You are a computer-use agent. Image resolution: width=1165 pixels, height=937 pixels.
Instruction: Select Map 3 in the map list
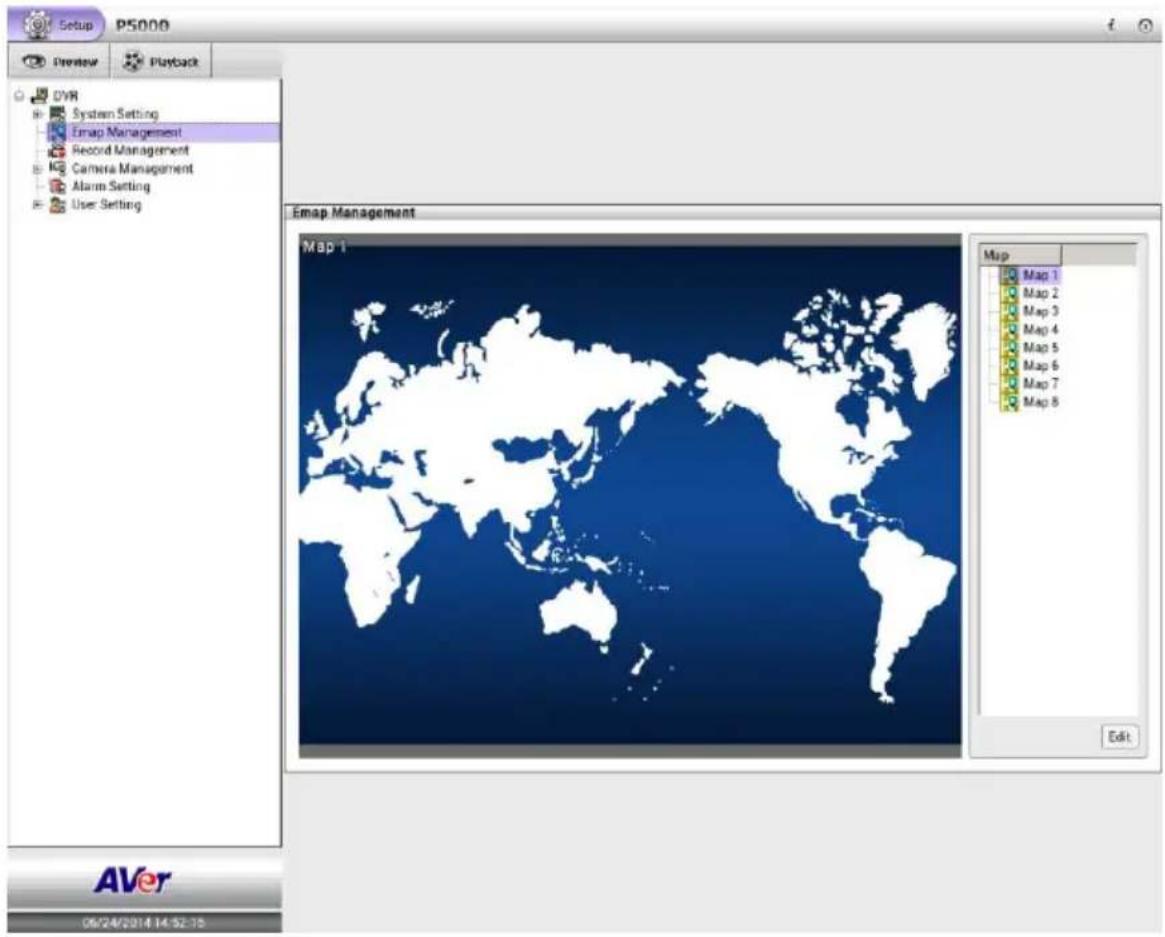pos(1040,311)
